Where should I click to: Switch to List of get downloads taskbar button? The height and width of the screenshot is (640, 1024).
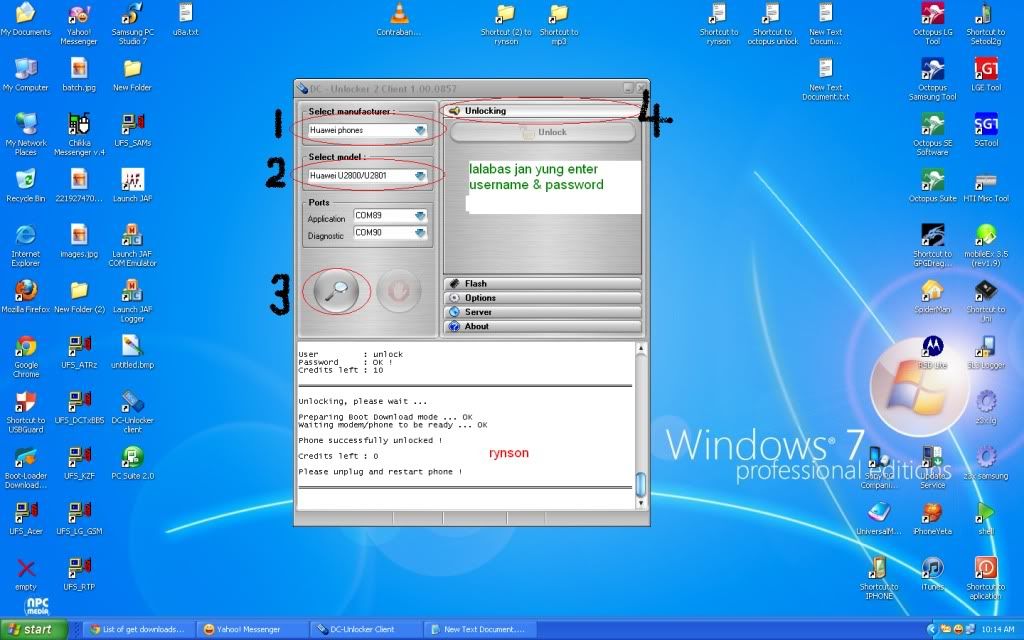139,630
